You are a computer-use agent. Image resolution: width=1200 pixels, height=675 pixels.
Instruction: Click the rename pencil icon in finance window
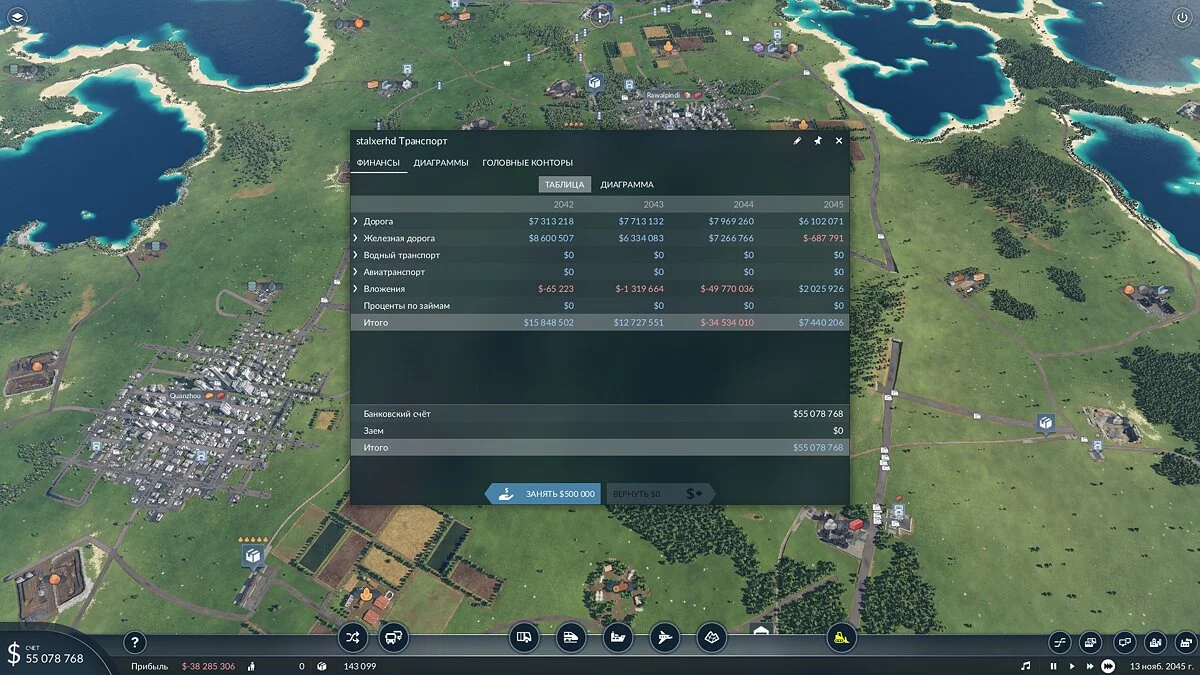tap(797, 141)
